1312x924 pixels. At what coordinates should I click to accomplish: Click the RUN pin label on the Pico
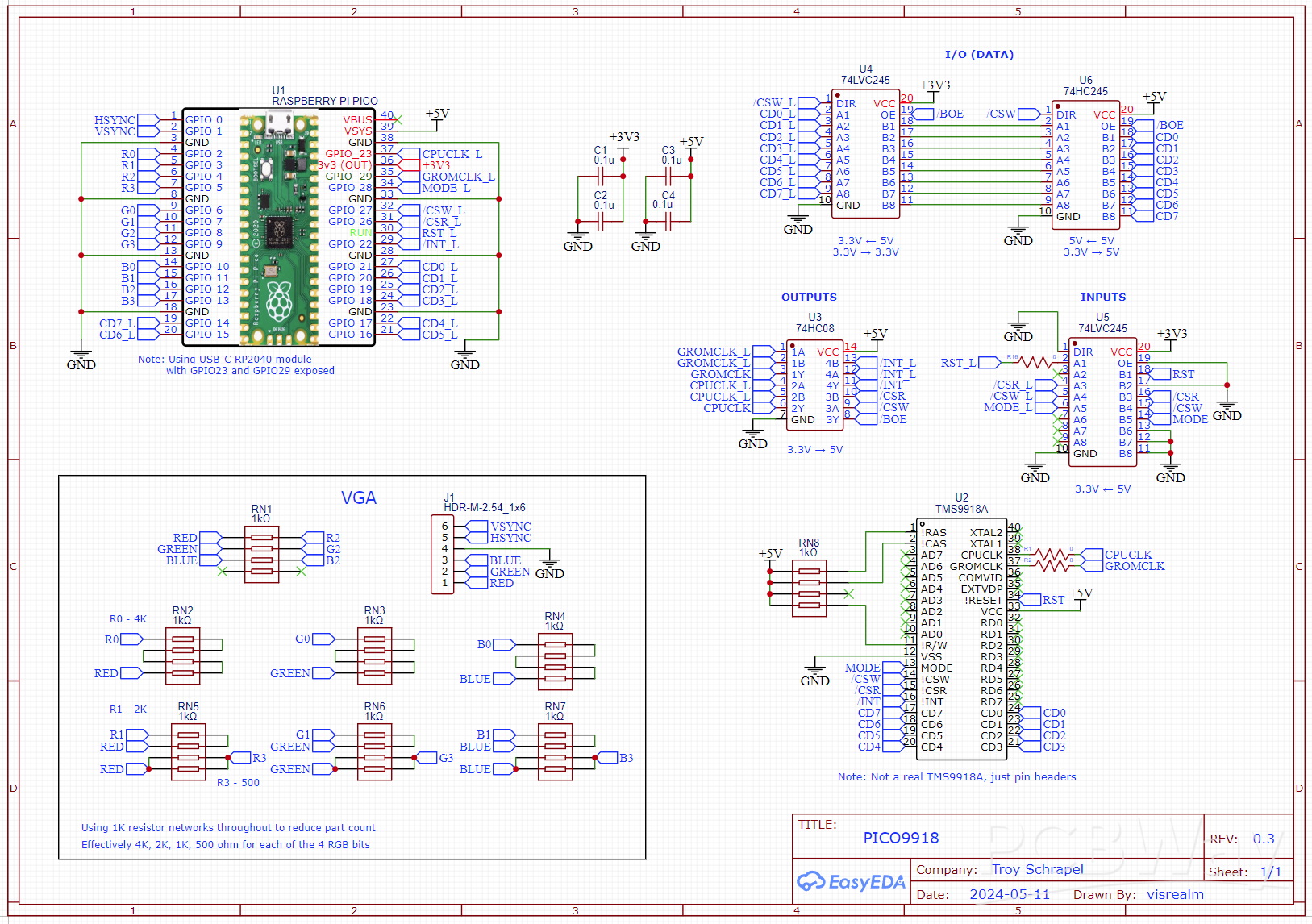(360, 232)
